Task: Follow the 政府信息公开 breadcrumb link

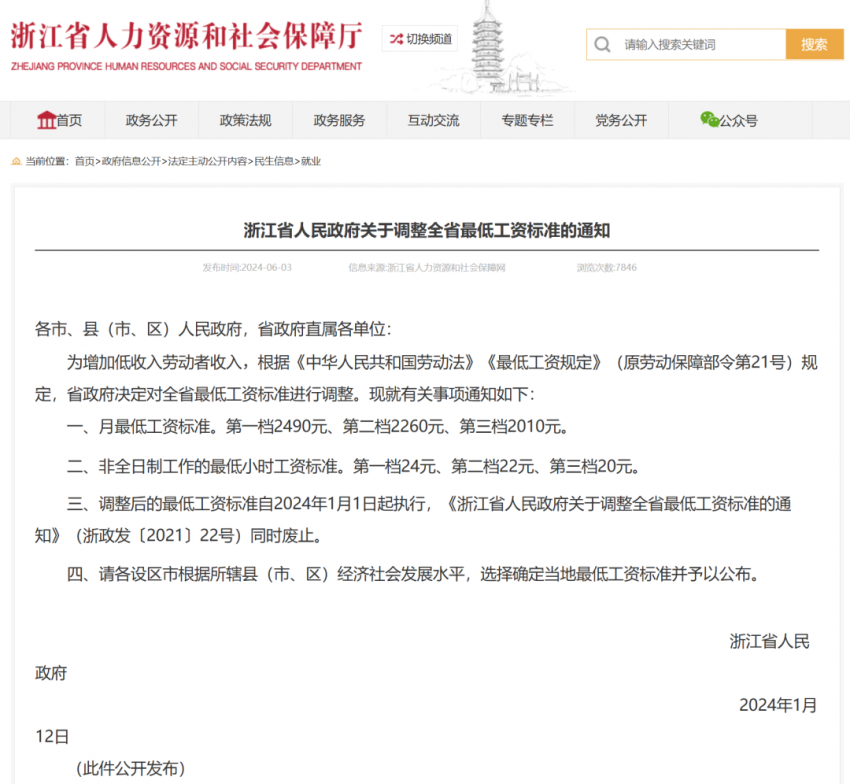Action: coord(131,161)
